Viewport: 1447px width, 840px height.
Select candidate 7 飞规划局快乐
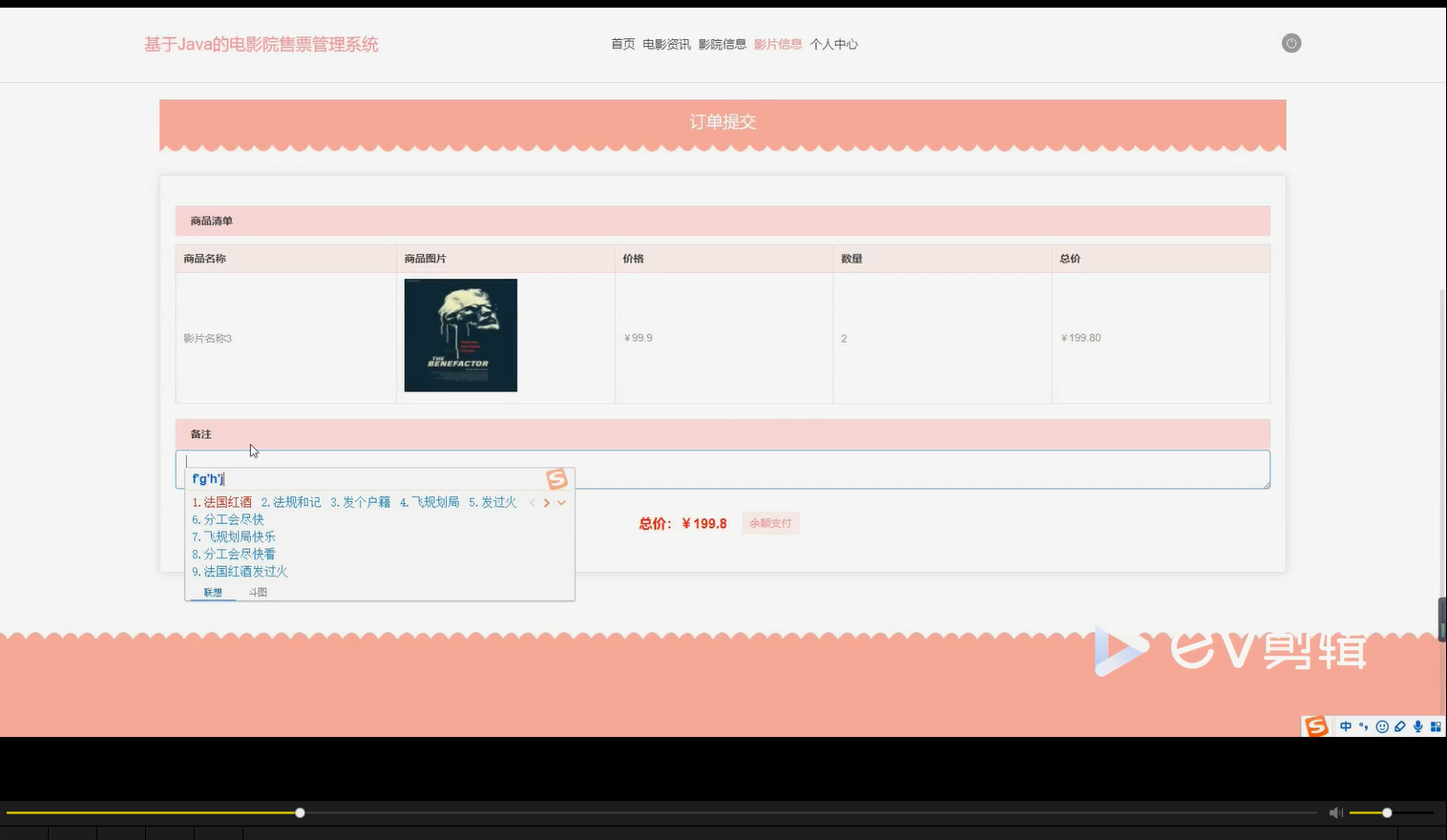click(234, 536)
